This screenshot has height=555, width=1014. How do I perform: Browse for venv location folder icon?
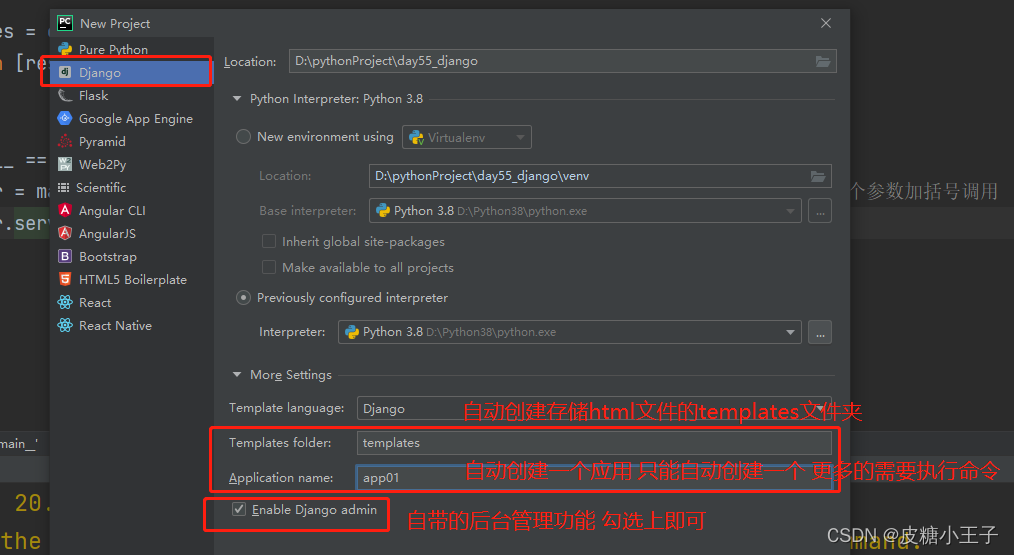(817, 176)
